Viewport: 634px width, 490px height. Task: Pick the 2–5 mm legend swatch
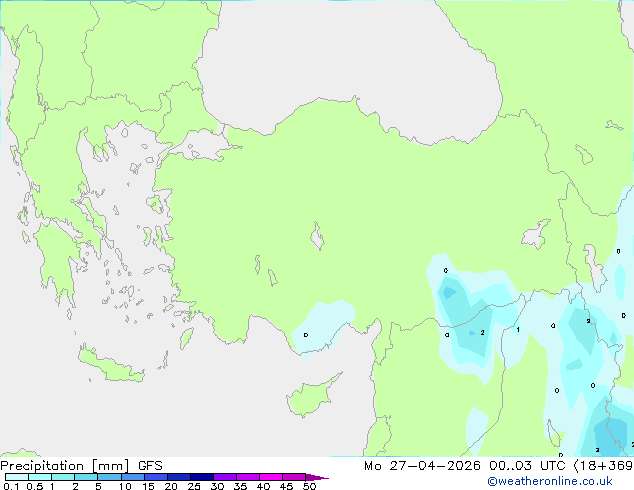coord(86,477)
